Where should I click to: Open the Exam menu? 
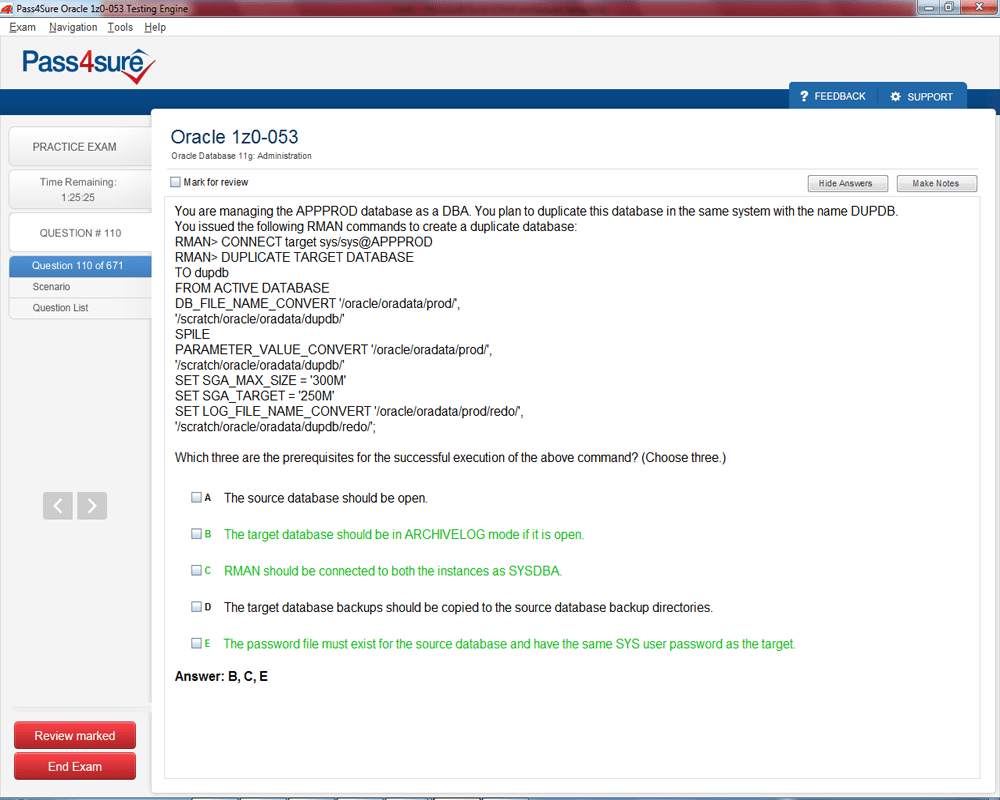(x=22, y=27)
